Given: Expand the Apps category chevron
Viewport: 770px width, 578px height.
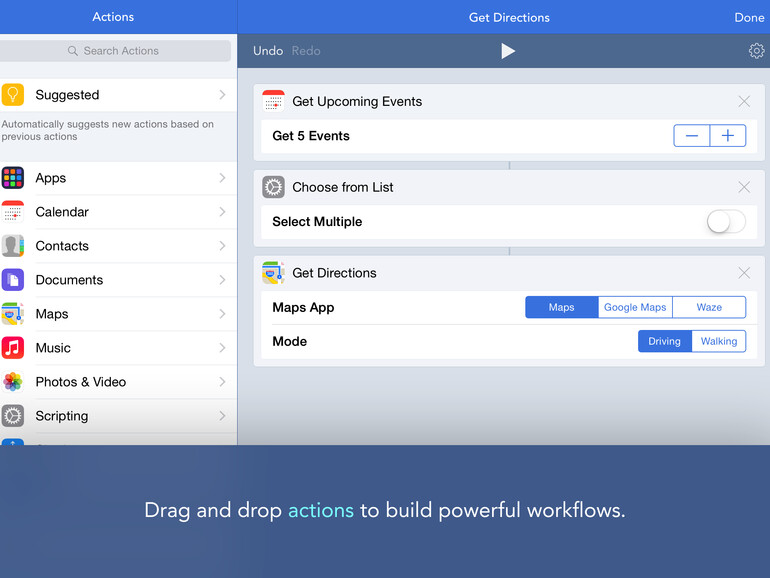Looking at the screenshot, I should [x=222, y=178].
